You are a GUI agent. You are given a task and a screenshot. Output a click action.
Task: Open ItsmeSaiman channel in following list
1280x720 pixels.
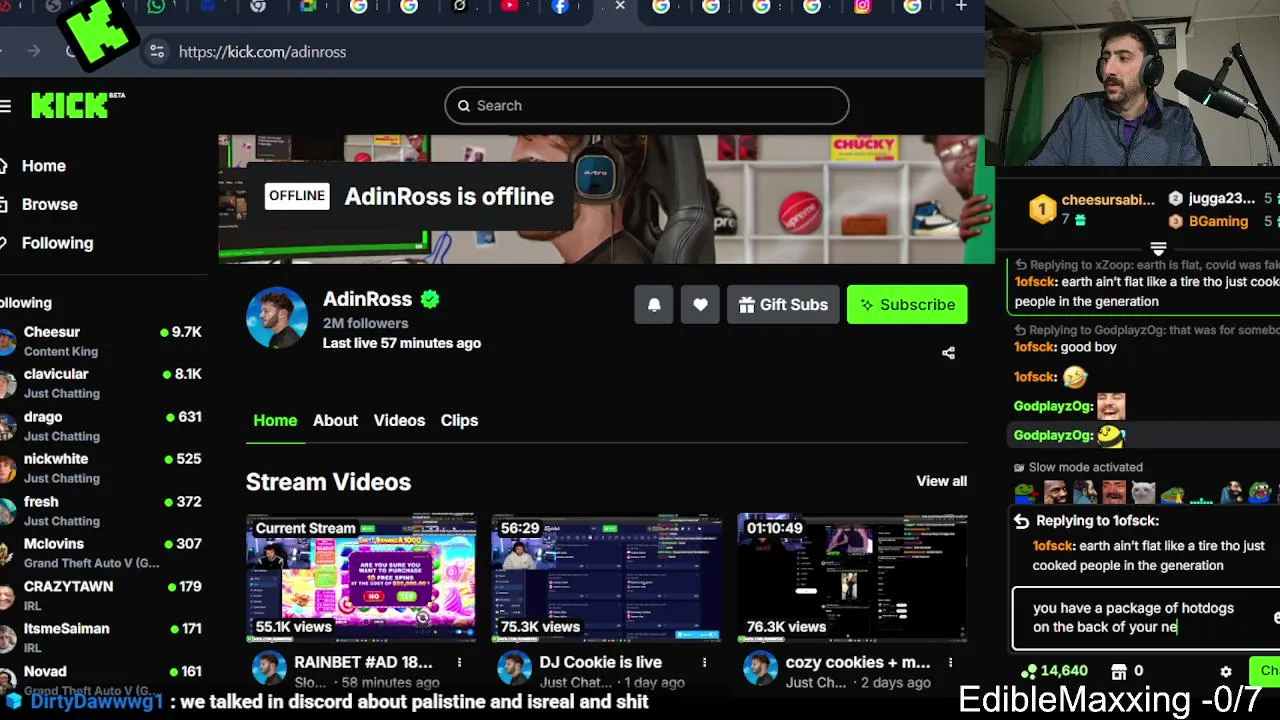pos(101,638)
